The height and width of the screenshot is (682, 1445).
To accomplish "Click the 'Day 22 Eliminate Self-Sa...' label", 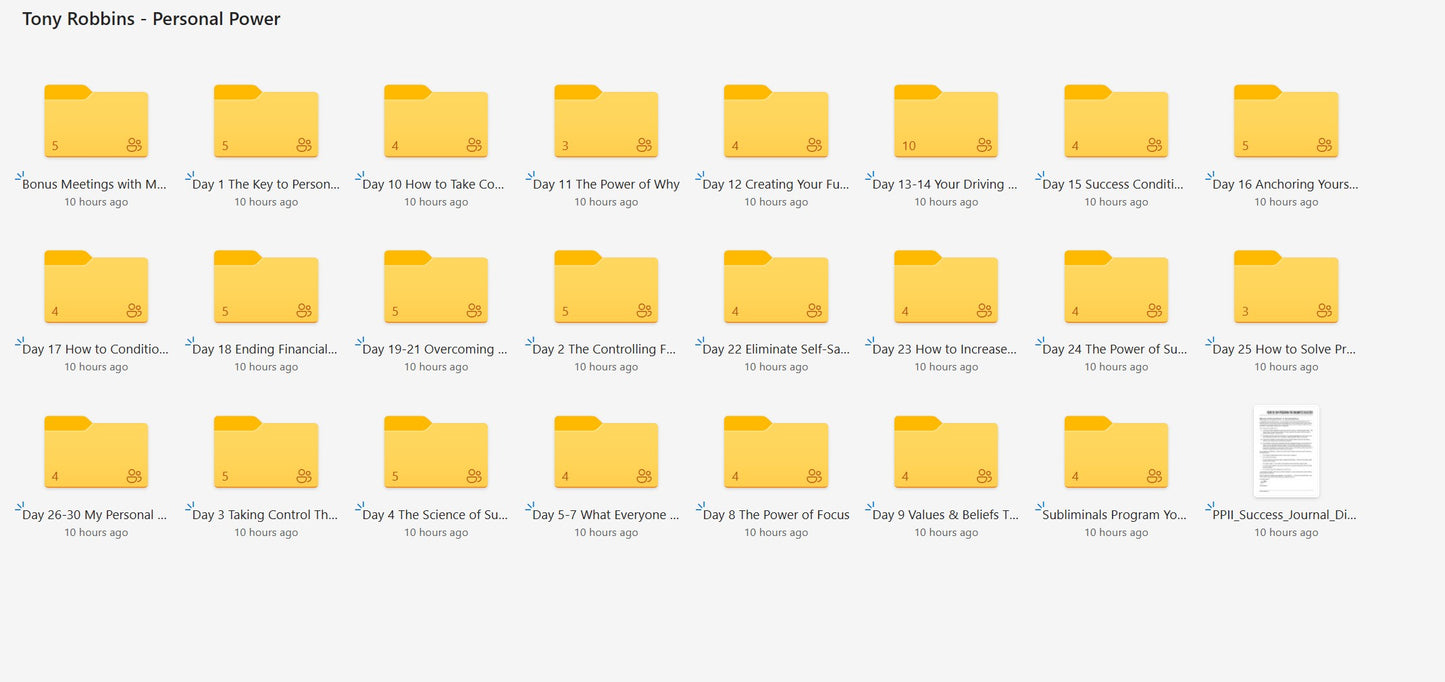I will click(x=776, y=349).
